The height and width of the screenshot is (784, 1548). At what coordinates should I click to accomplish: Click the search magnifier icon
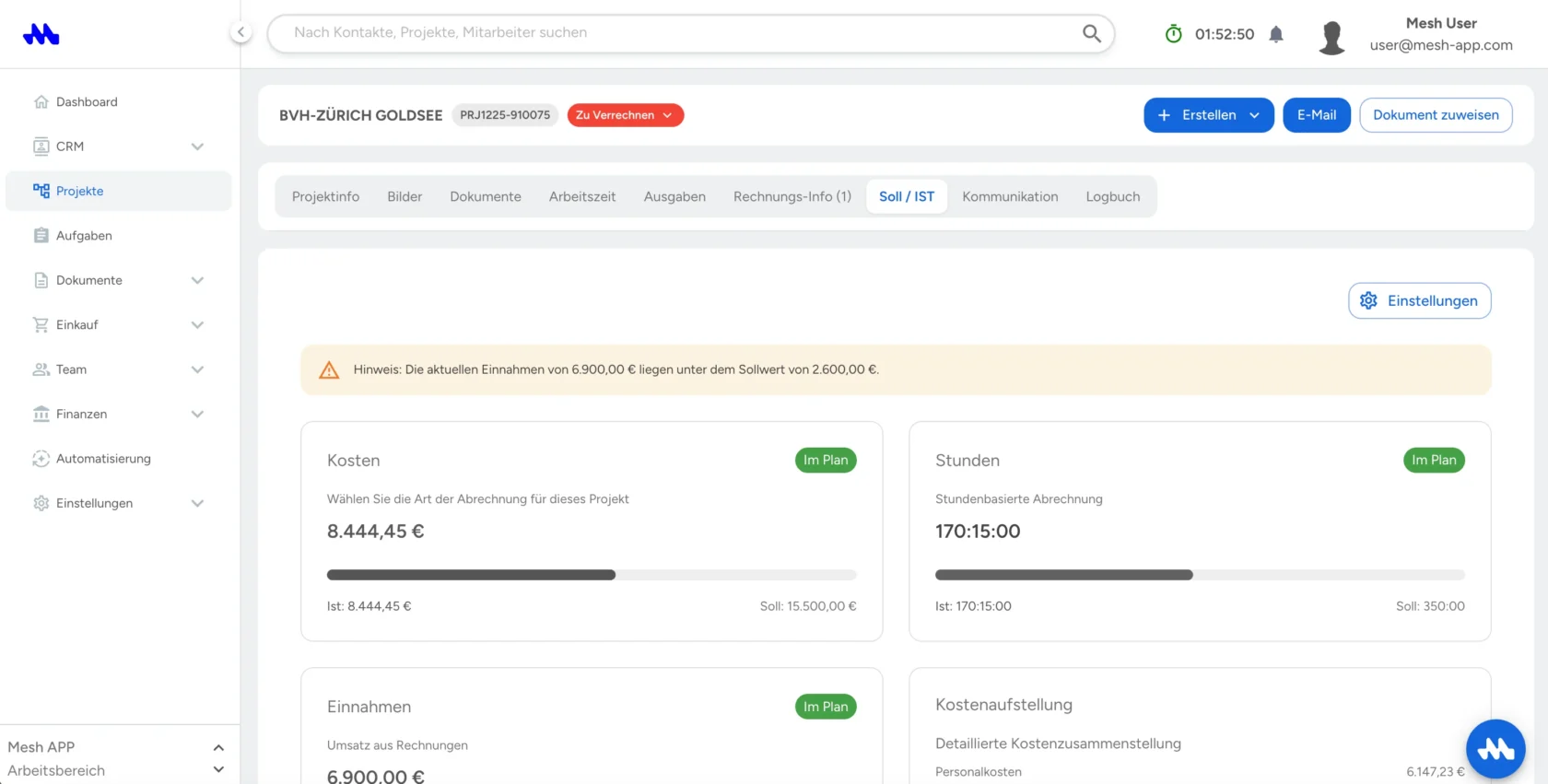[1092, 33]
